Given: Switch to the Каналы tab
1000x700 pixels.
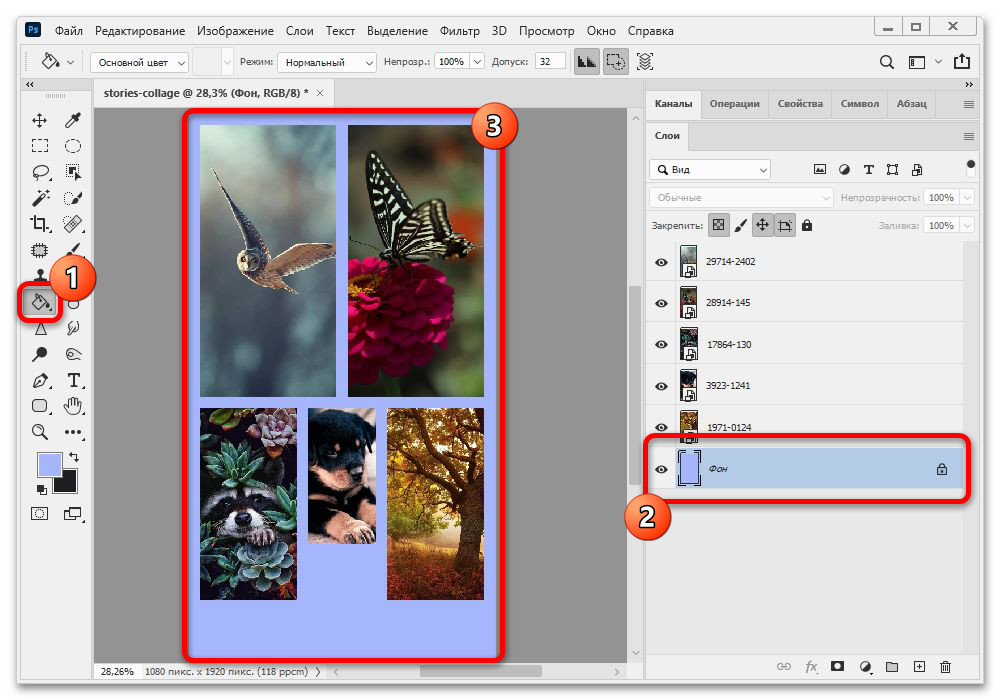Looking at the screenshot, I should click(x=673, y=104).
